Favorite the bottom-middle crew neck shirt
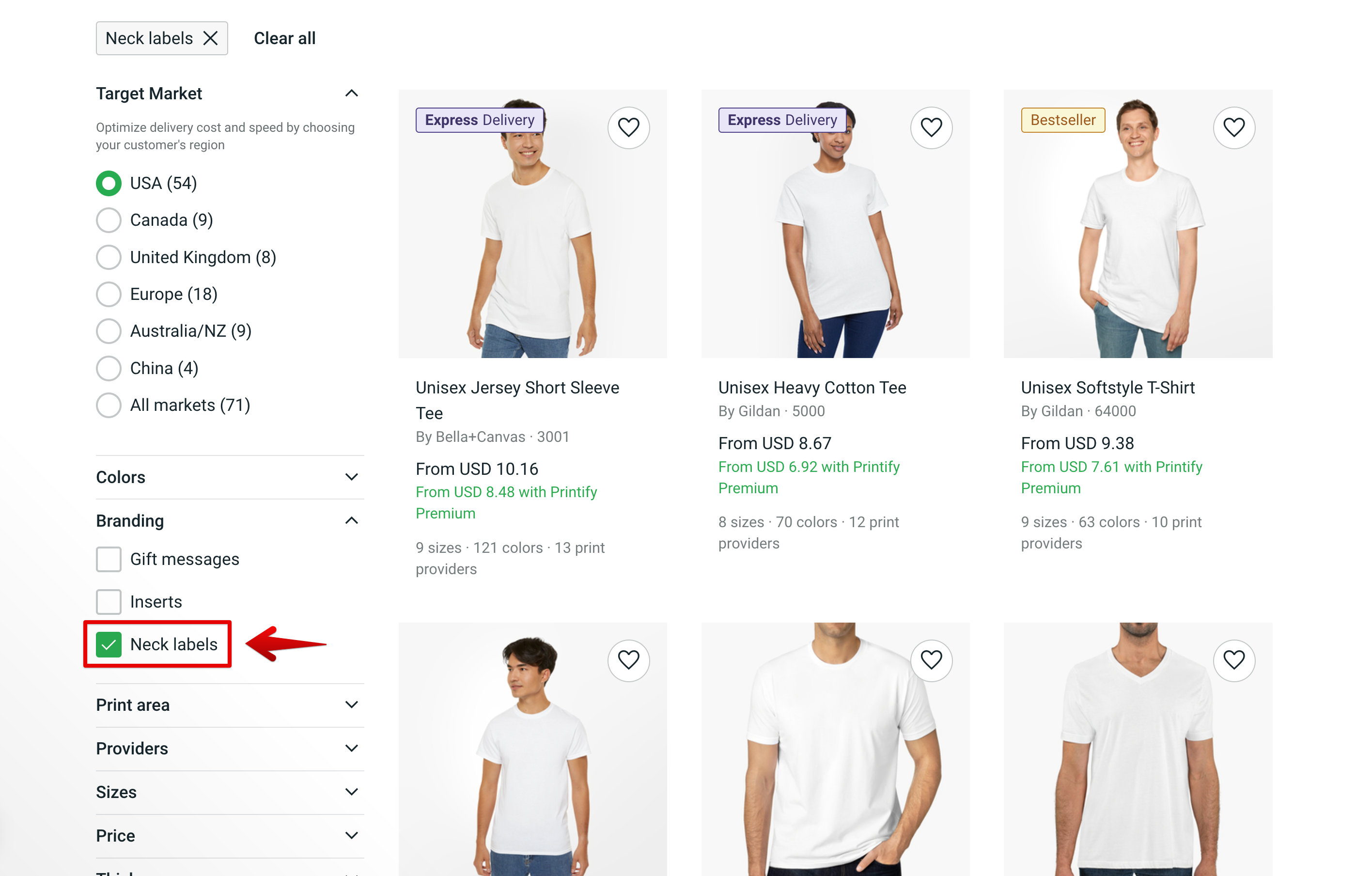Image resolution: width=1372 pixels, height=876 pixels. click(931, 660)
